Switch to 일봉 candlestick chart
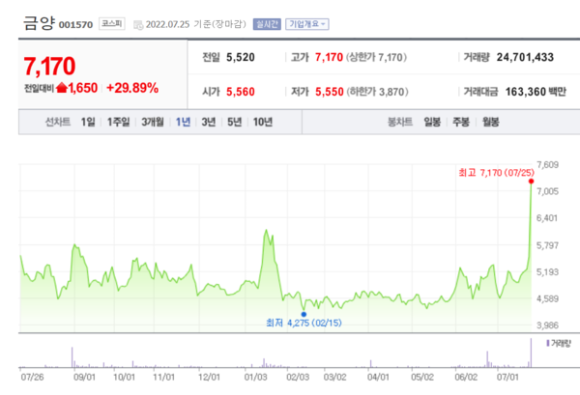 click(x=432, y=122)
